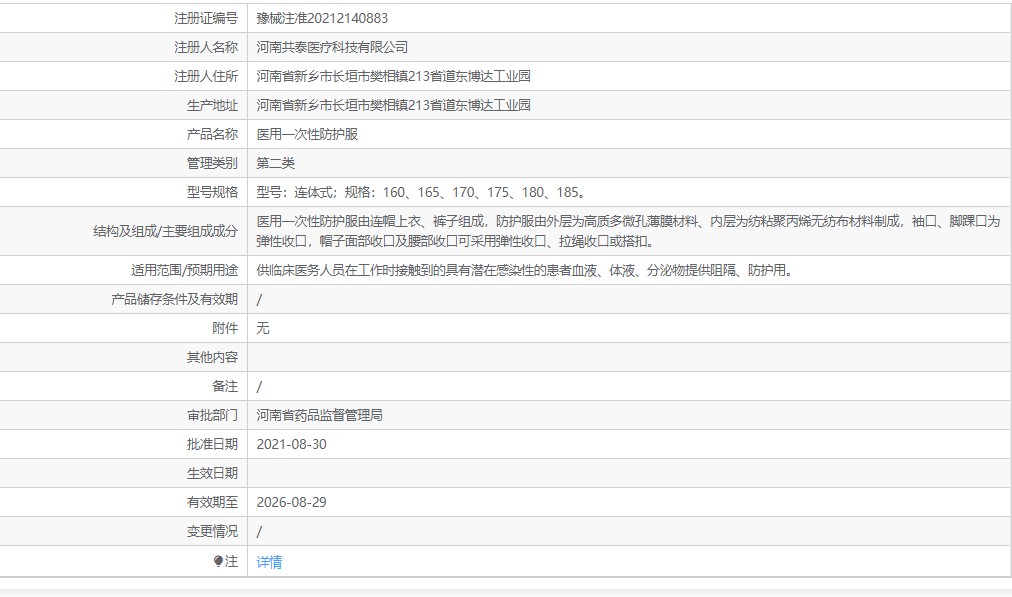The image size is (1012, 597).
Task: Click the 适用范围/预期用途 label
Action: click(185, 270)
